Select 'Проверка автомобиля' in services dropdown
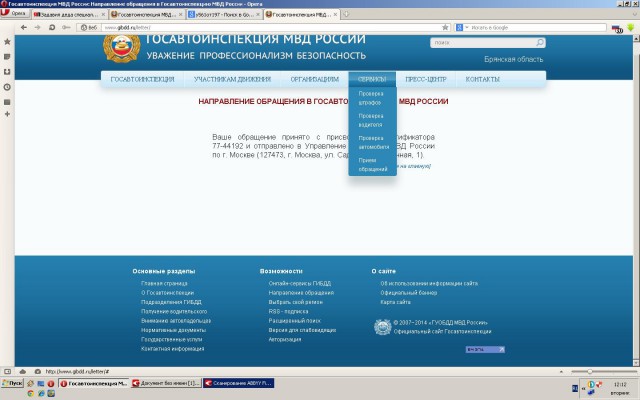 373,142
